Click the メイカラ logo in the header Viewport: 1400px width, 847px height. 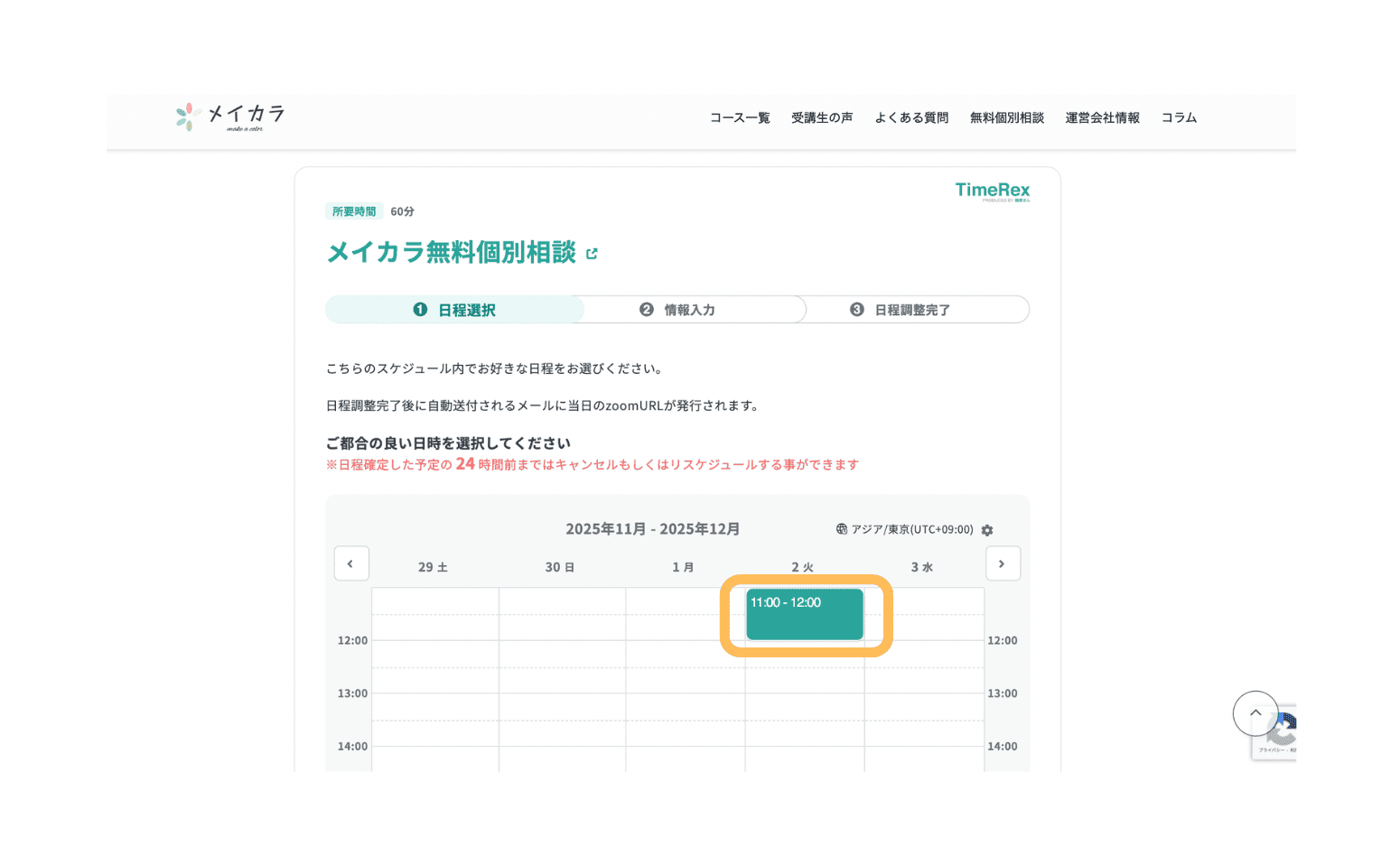230,116
